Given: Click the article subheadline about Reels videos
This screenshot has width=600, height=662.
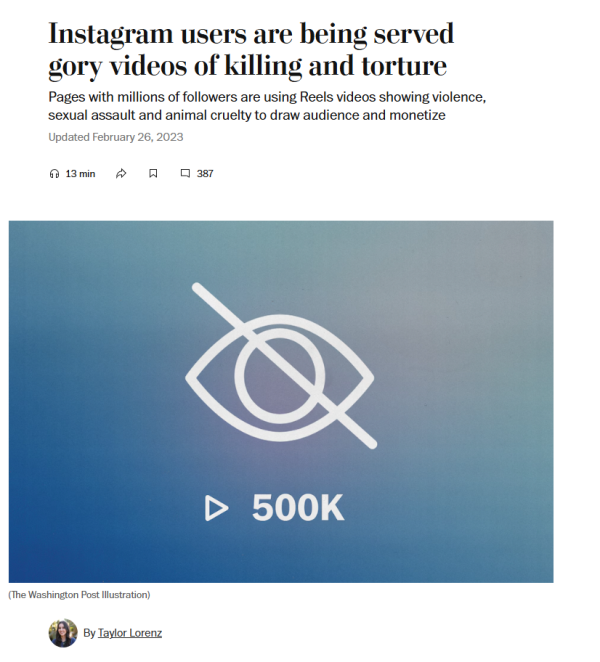Looking at the screenshot, I should (267, 106).
